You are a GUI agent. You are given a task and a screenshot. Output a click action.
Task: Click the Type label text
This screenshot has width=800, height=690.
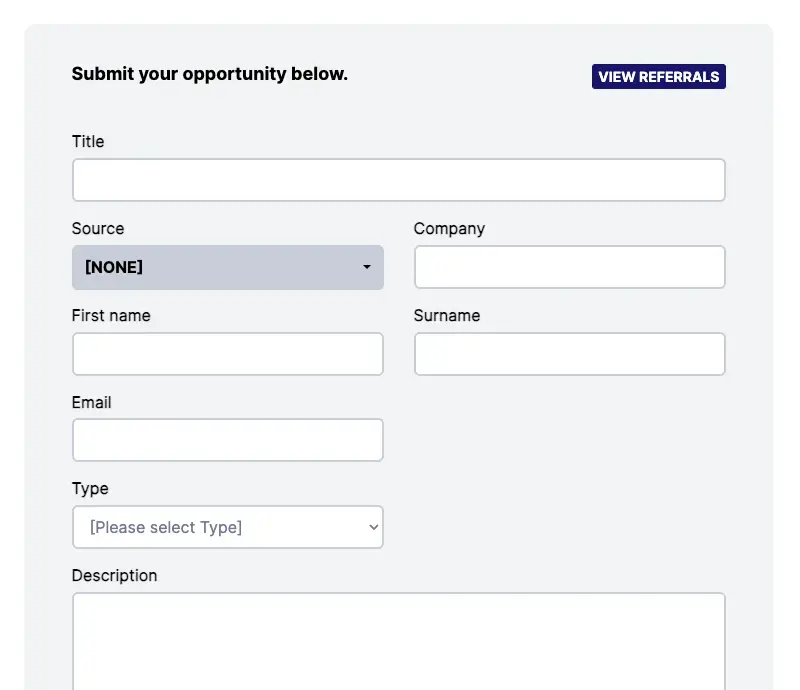point(90,489)
